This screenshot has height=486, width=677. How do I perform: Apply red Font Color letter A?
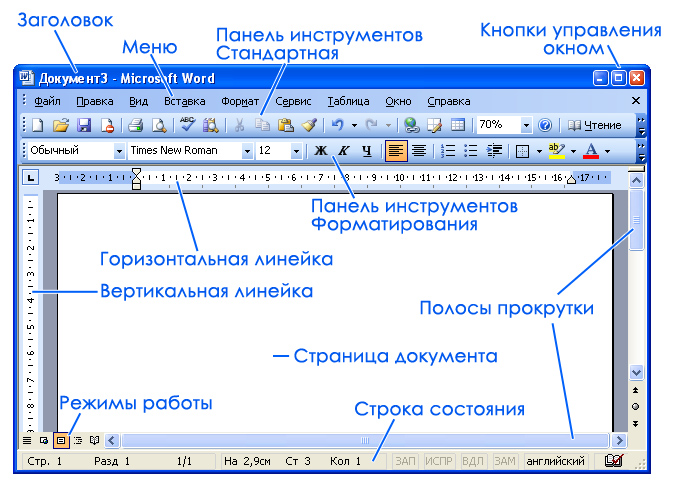(591, 151)
